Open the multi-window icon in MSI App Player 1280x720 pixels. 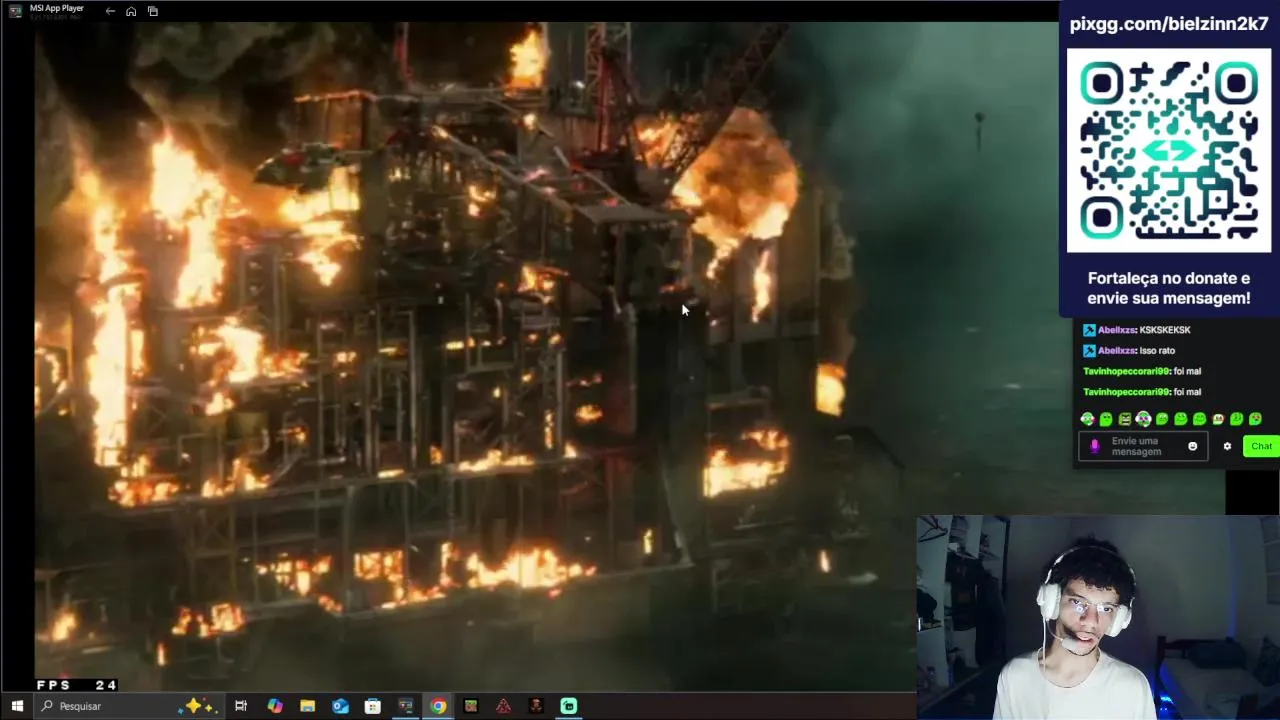click(153, 11)
